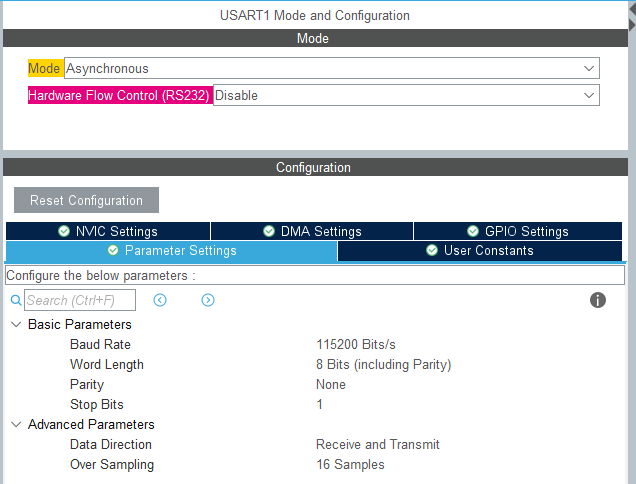636x484 pixels.
Task: Open the Mode dropdown showing Asynchronous
Action: click(x=331, y=68)
